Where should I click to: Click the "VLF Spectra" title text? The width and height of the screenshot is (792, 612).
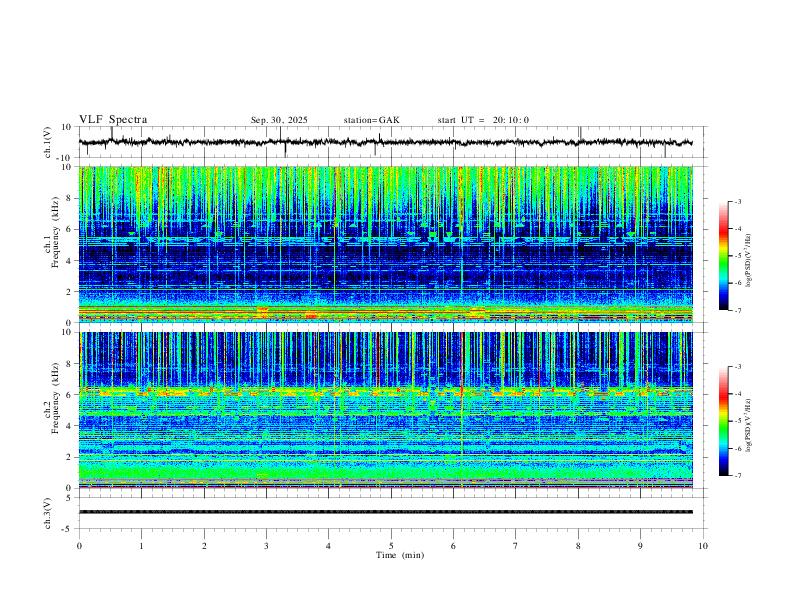(113, 120)
